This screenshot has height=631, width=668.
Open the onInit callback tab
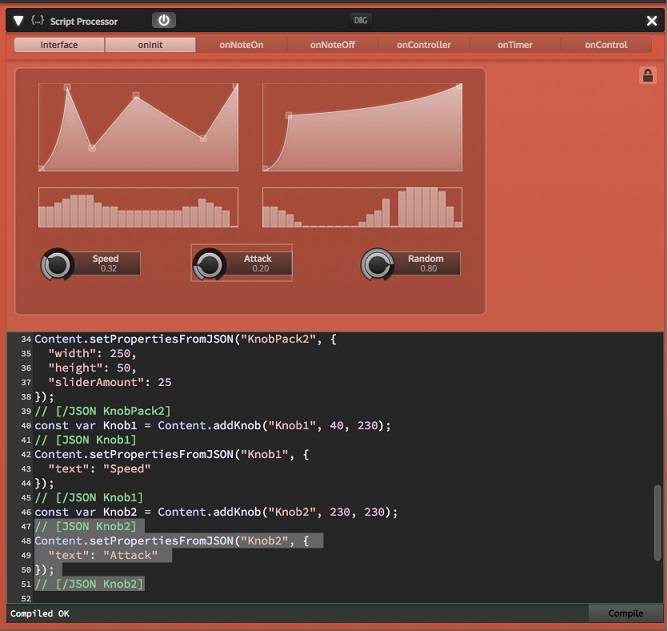(149, 45)
